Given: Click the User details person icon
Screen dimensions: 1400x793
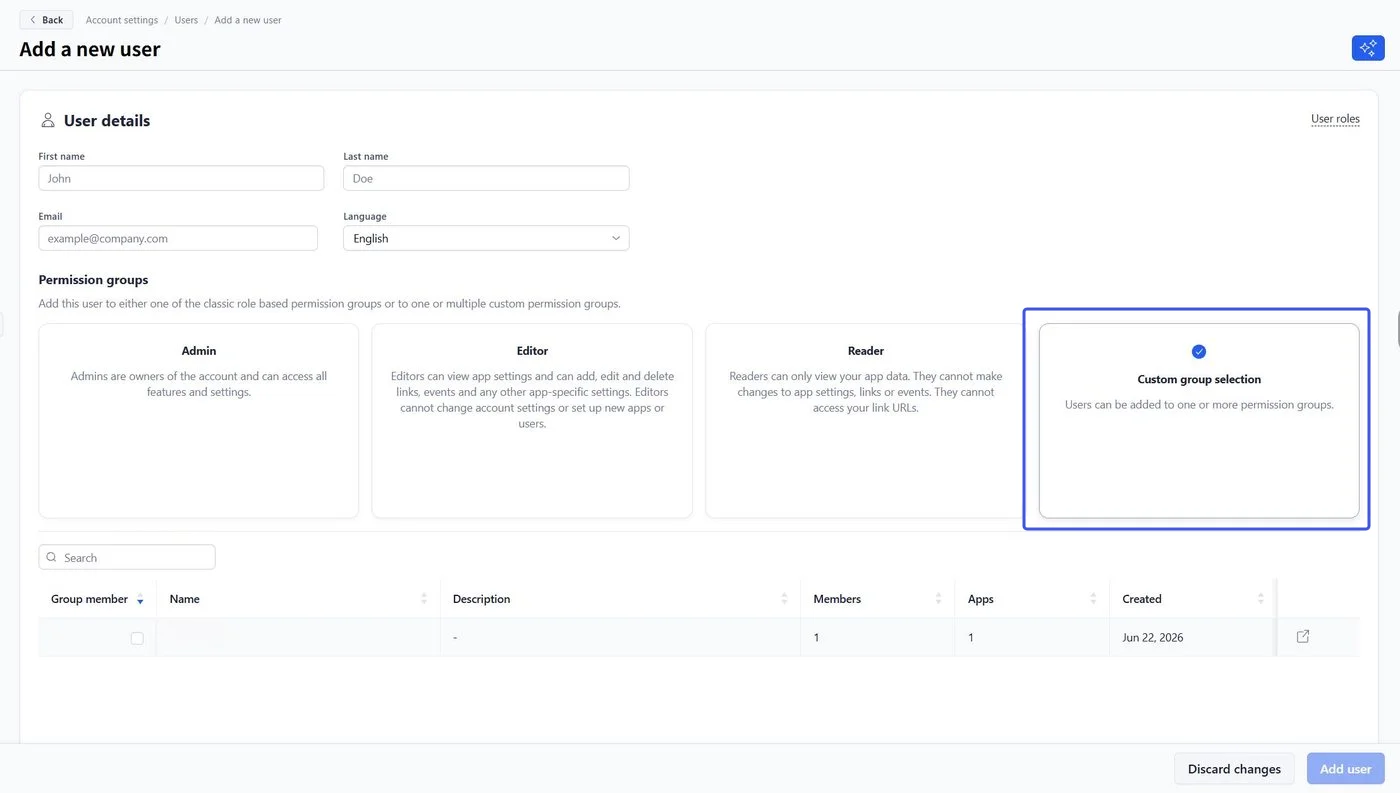Looking at the screenshot, I should (47, 120).
